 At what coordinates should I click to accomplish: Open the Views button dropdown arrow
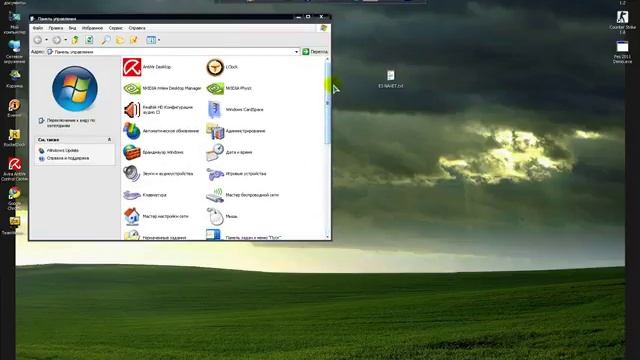[159, 40]
